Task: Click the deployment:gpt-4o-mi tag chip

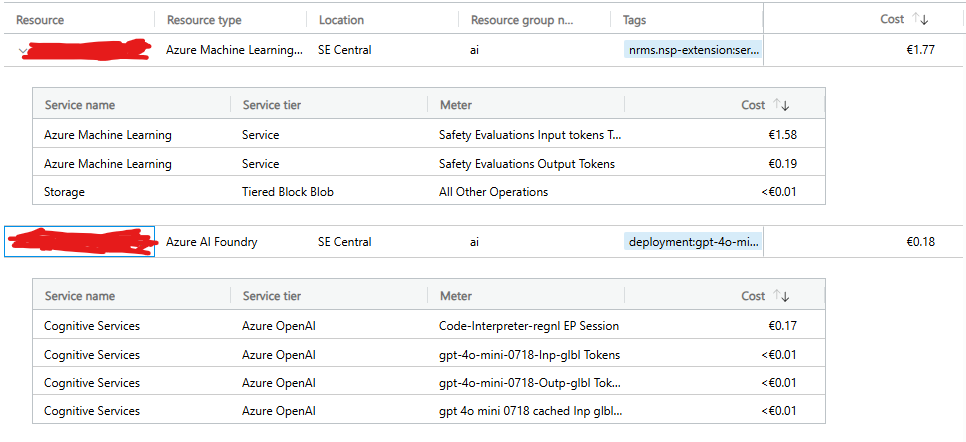Action: (692, 241)
